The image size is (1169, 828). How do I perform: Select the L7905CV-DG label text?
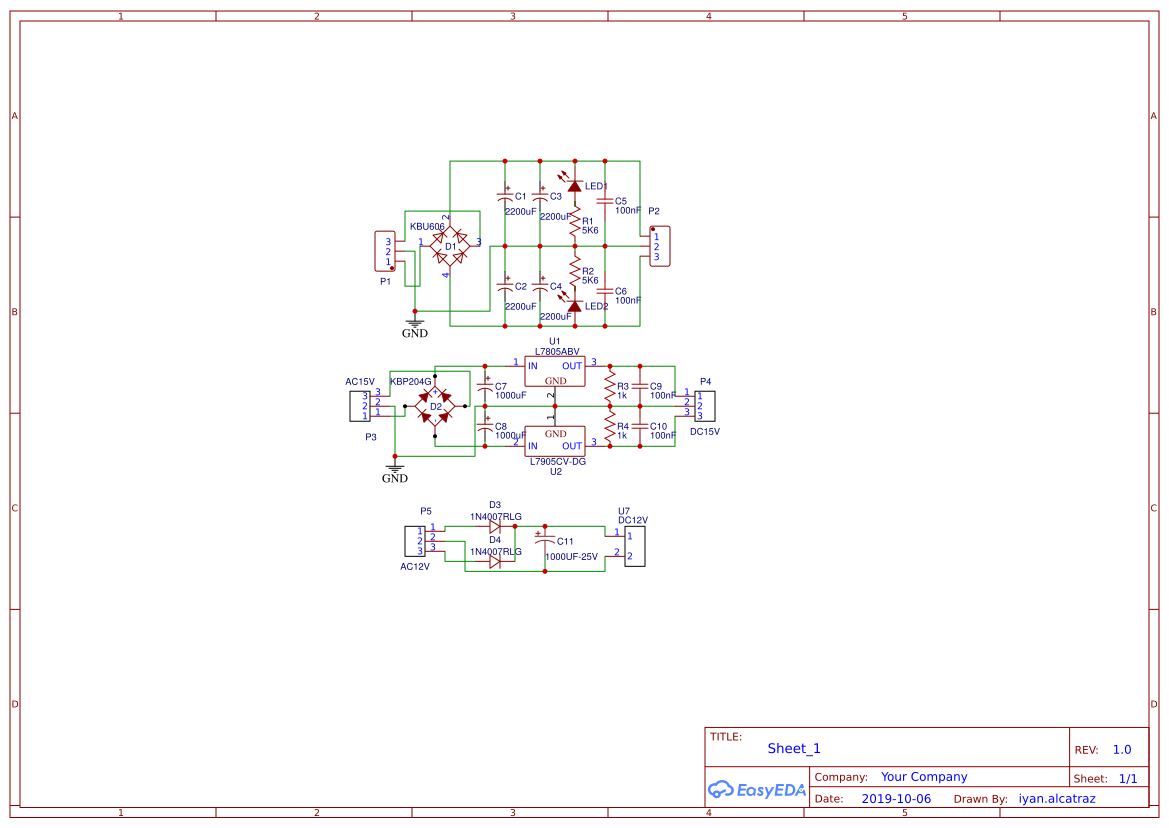tap(558, 461)
